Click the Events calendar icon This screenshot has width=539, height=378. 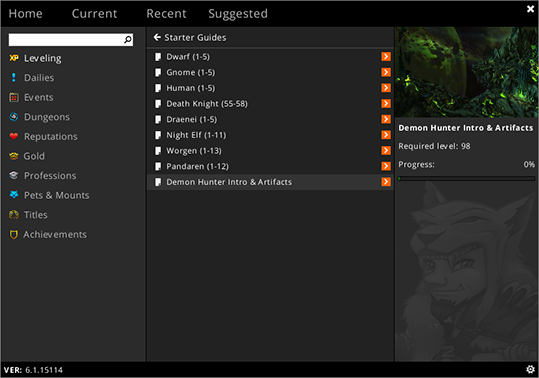point(13,97)
